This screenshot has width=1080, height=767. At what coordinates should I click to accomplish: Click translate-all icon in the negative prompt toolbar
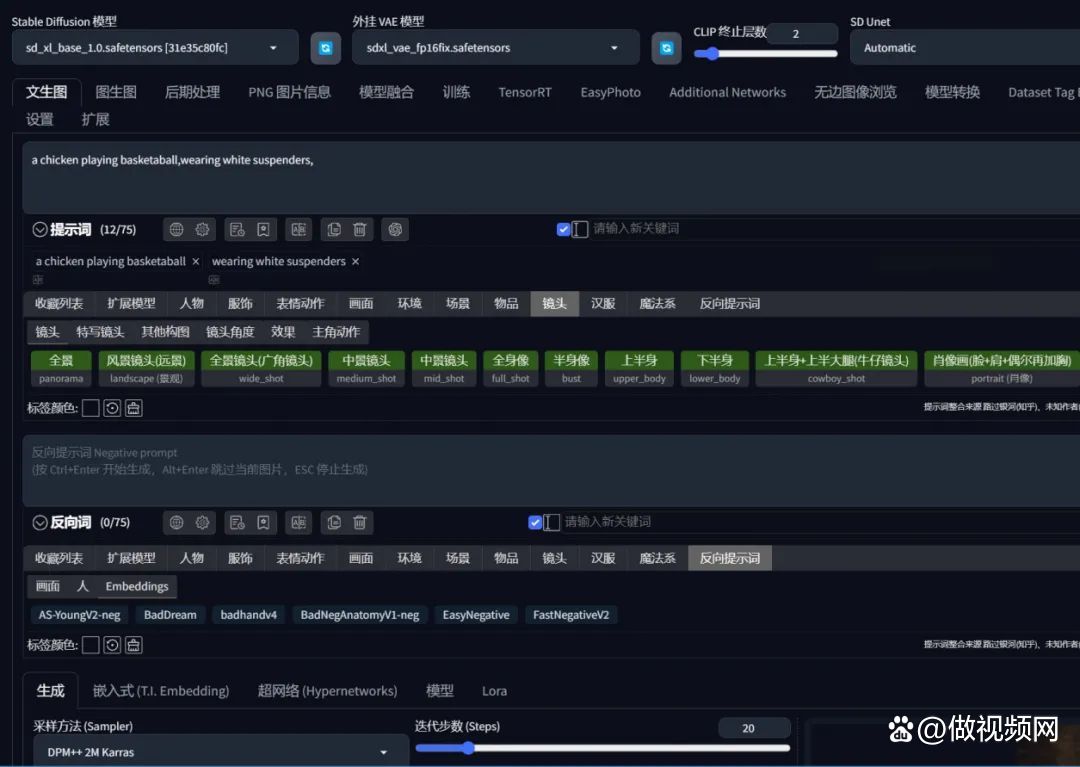click(298, 523)
